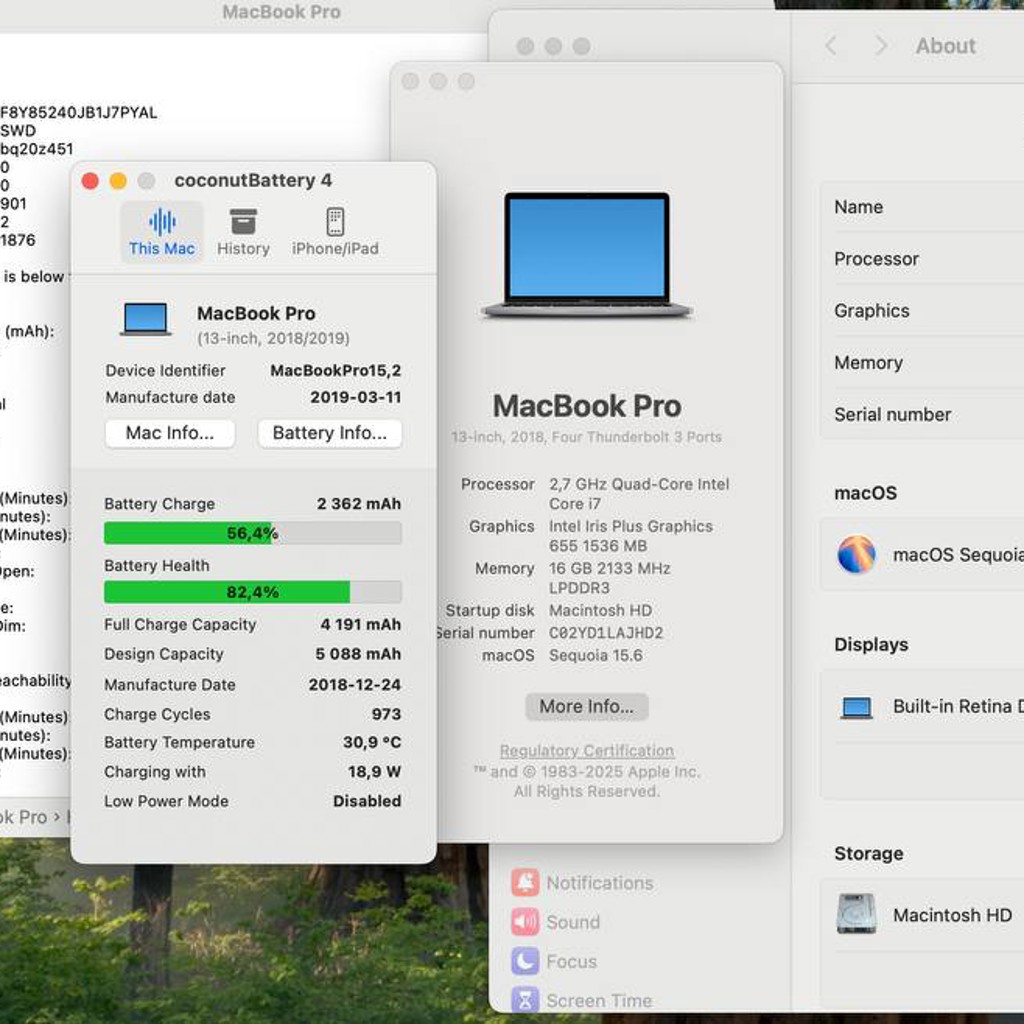The height and width of the screenshot is (1024, 1024).
Task: Close the coconutBattery window
Action: (x=90, y=181)
